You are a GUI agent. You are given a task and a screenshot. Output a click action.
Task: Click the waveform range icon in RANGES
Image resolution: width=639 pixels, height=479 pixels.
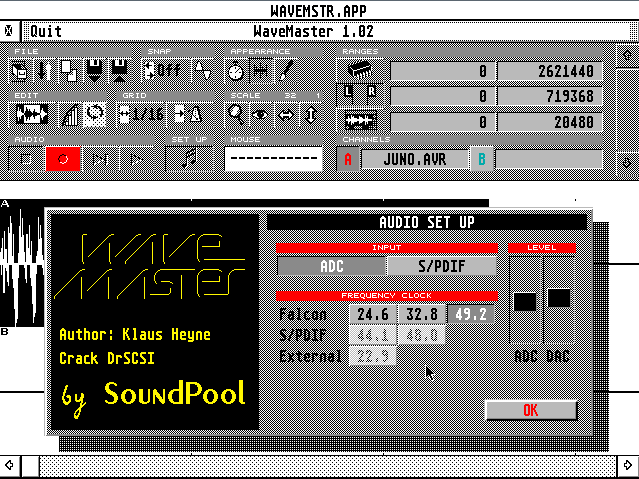tap(360, 121)
